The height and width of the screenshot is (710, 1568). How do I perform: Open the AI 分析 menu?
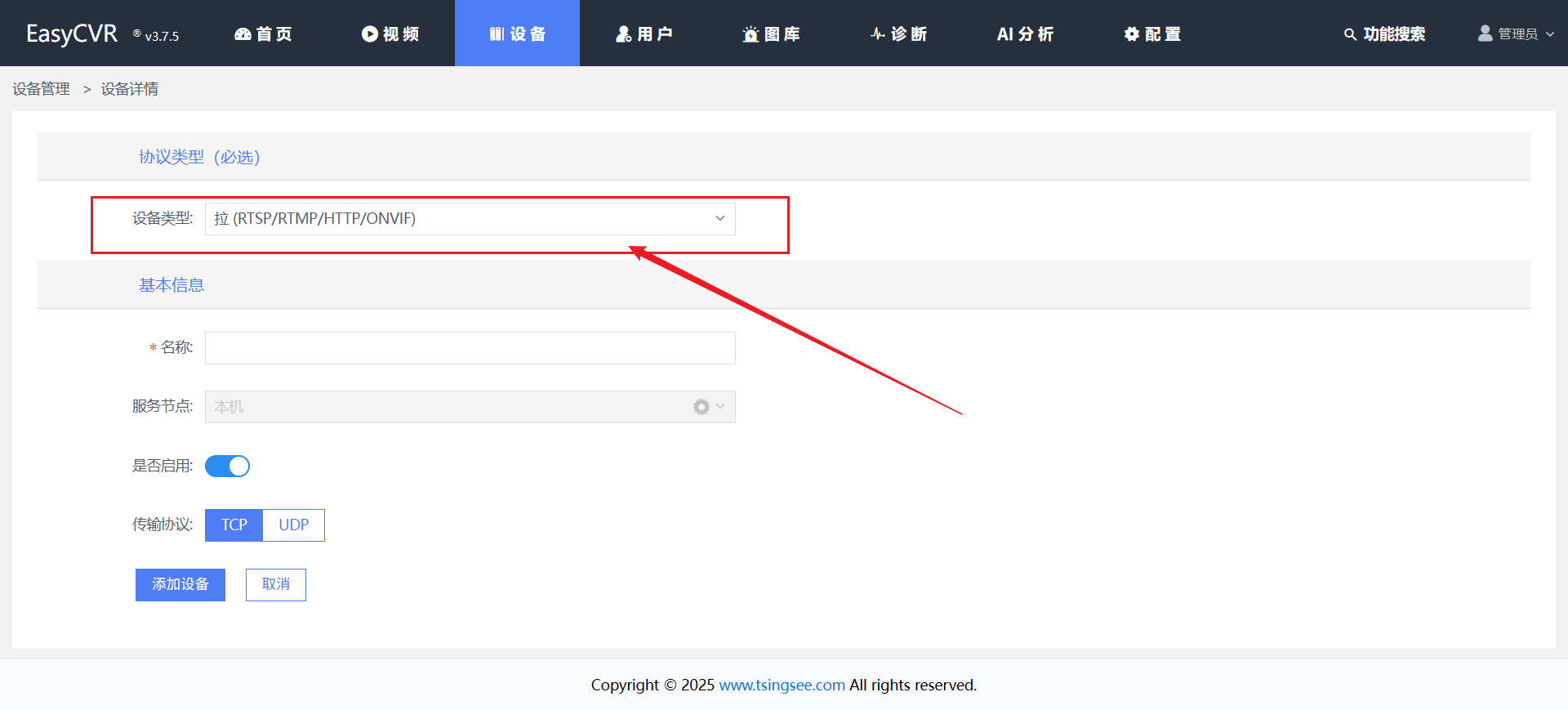tap(1025, 34)
